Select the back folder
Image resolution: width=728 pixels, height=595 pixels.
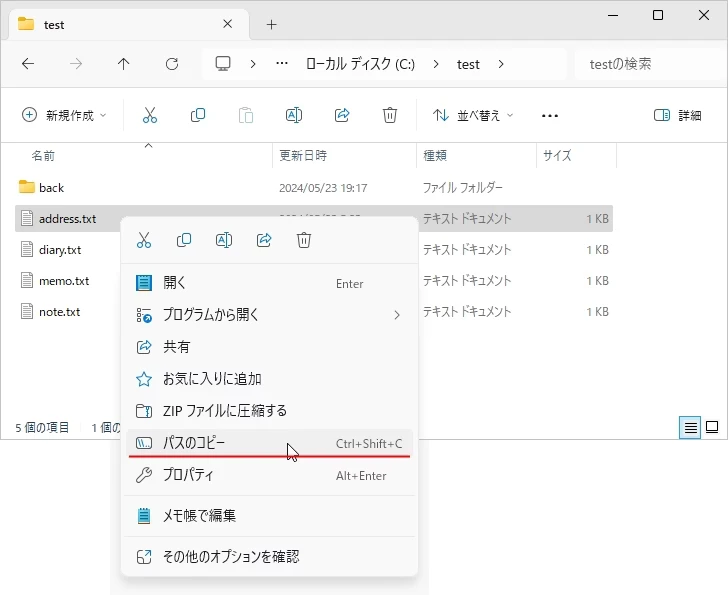[51, 188]
